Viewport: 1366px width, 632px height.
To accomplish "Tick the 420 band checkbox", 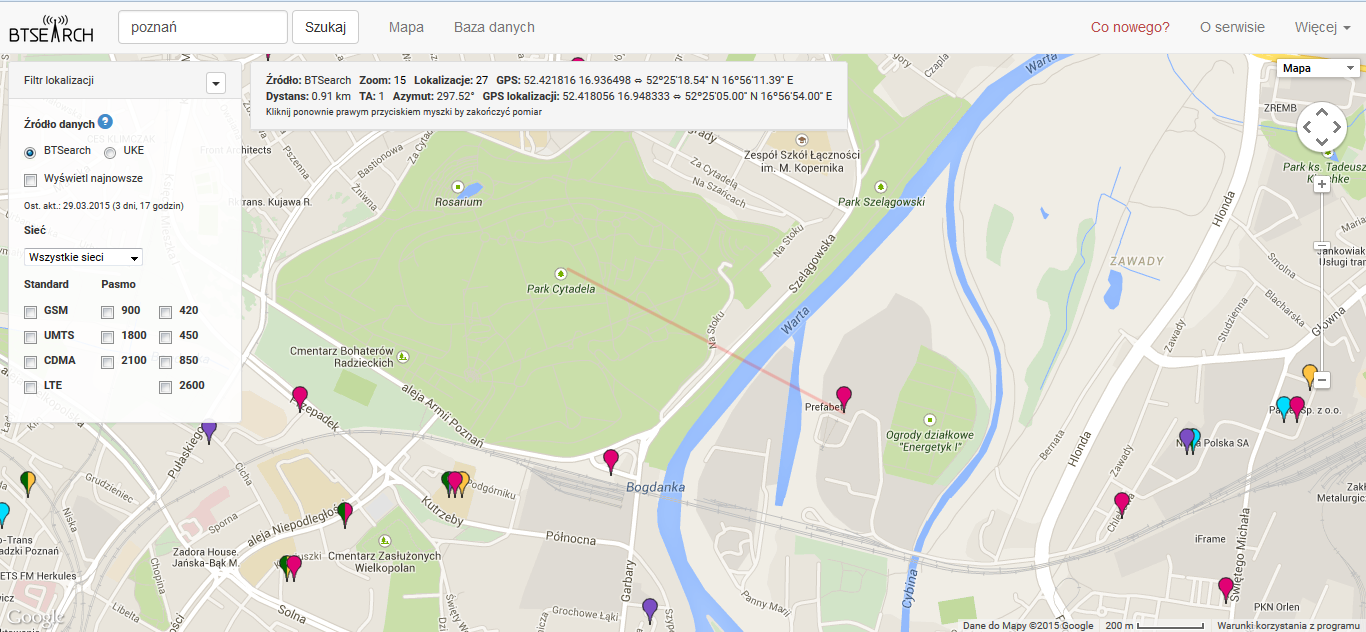I will point(165,312).
